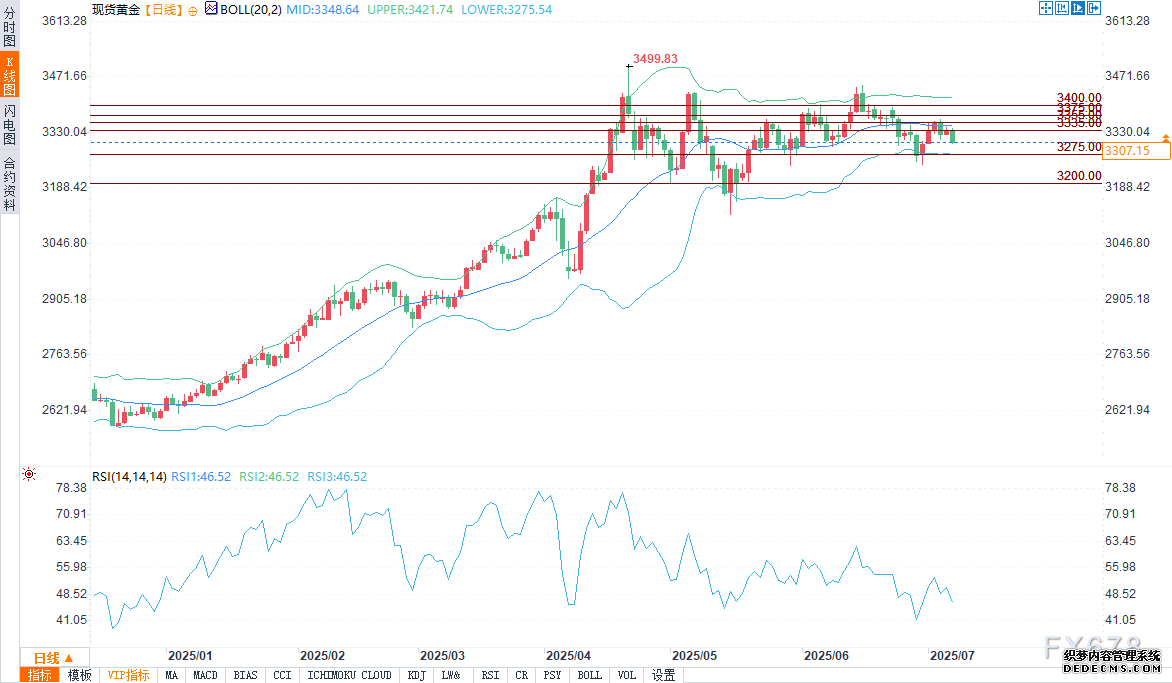Image resolution: width=1172 pixels, height=683 pixels.
Task: Click the highlighted scroll-to-latest chart icon
Action: click(x=1078, y=8)
